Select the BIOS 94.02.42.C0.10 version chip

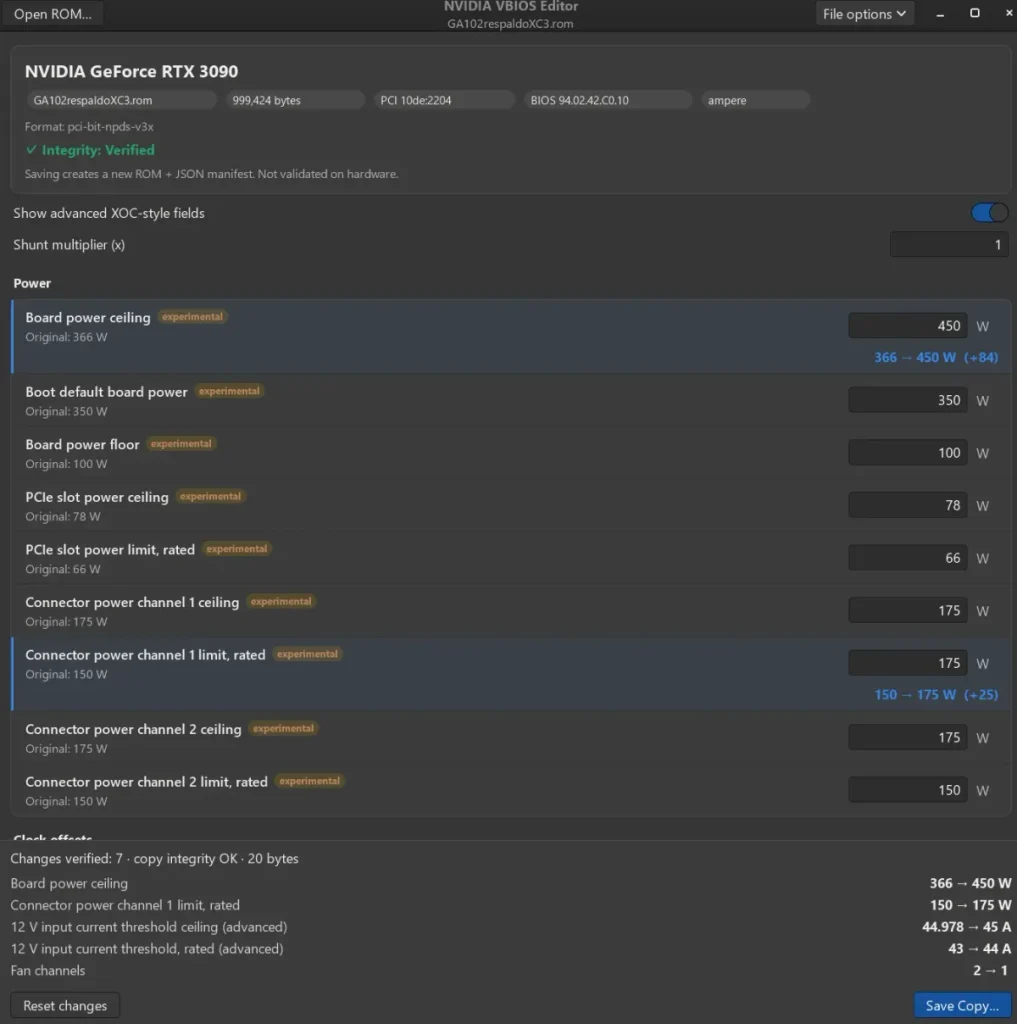point(607,100)
